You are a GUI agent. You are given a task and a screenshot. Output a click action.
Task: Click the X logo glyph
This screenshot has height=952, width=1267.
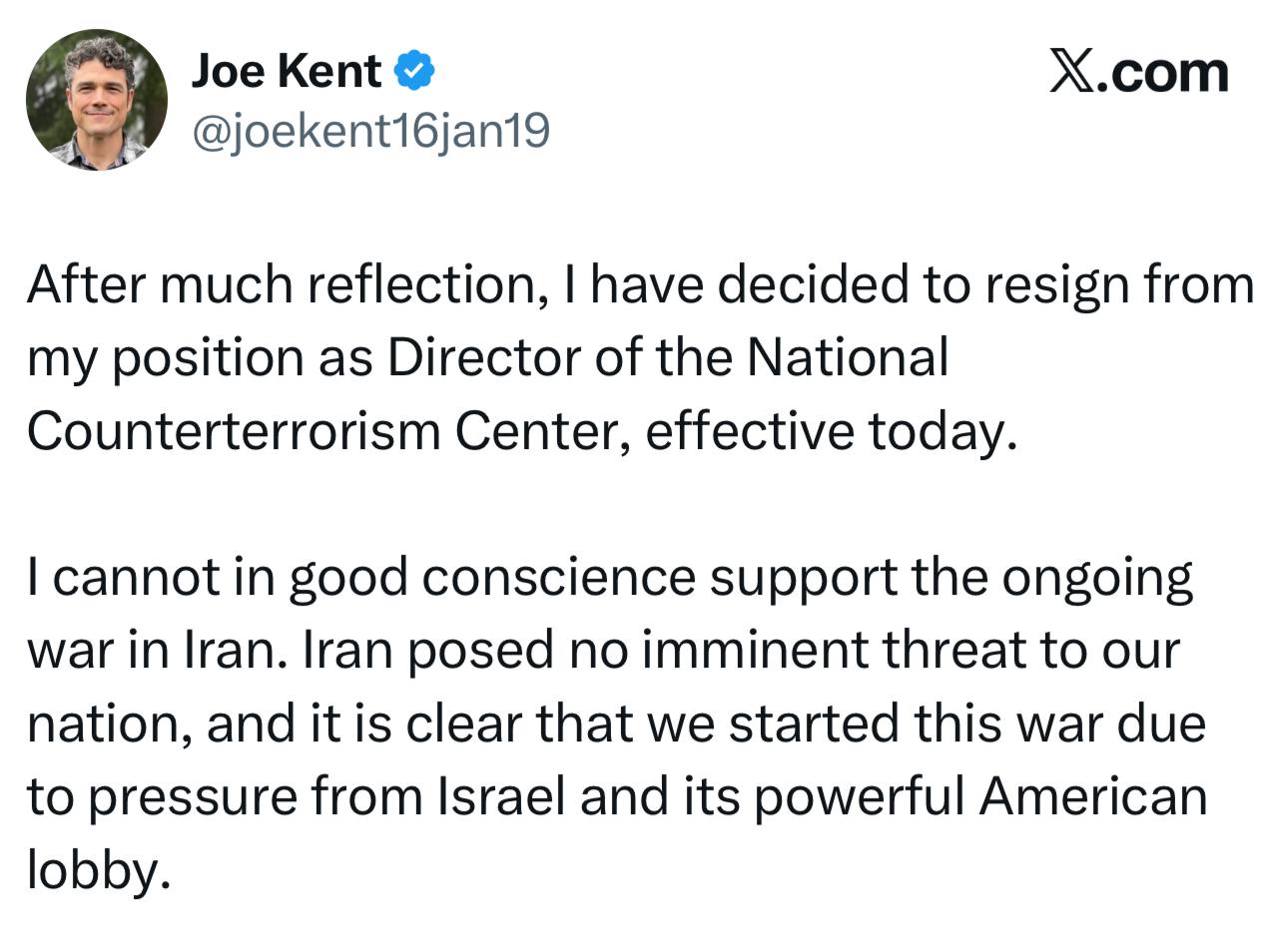pyautogui.click(x=1071, y=72)
